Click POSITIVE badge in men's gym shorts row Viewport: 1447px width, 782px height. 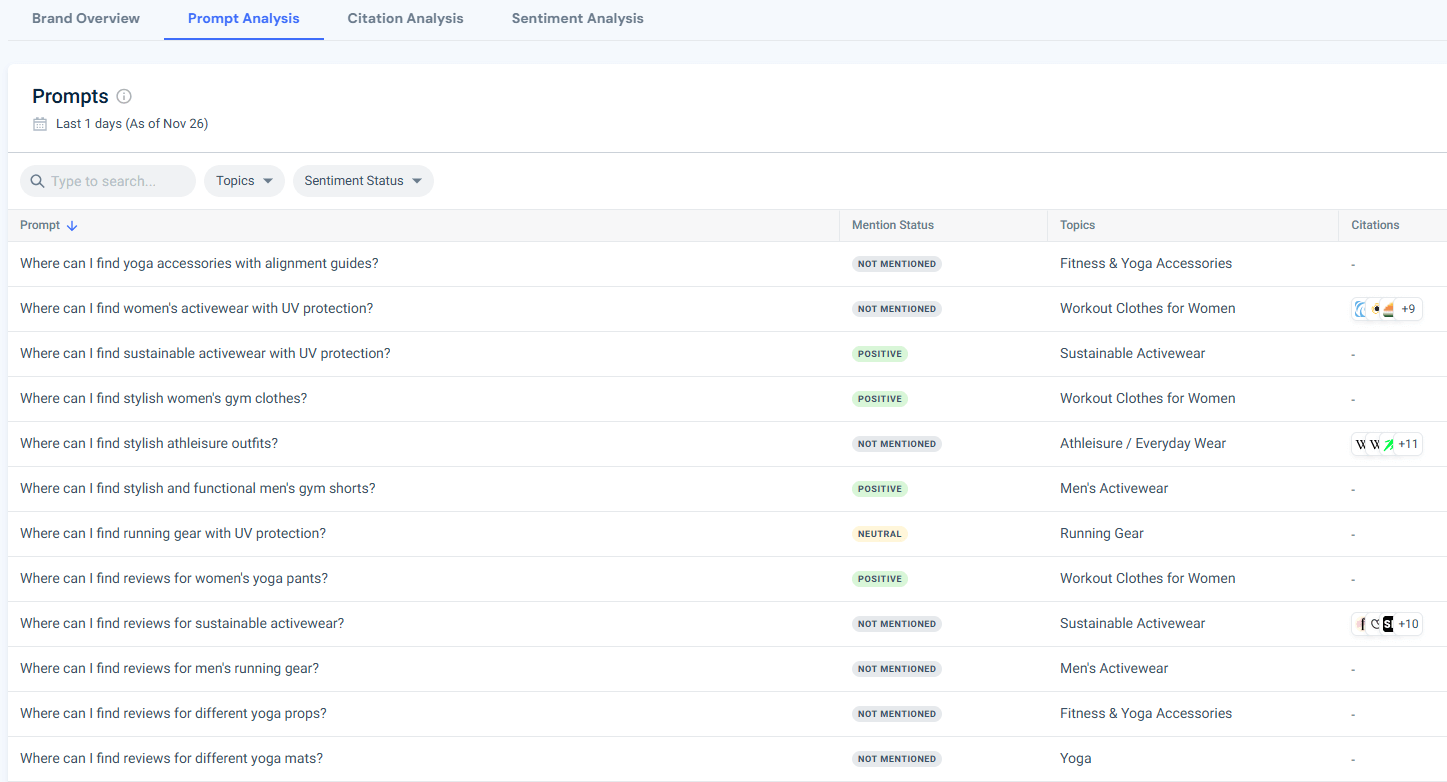coord(880,489)
